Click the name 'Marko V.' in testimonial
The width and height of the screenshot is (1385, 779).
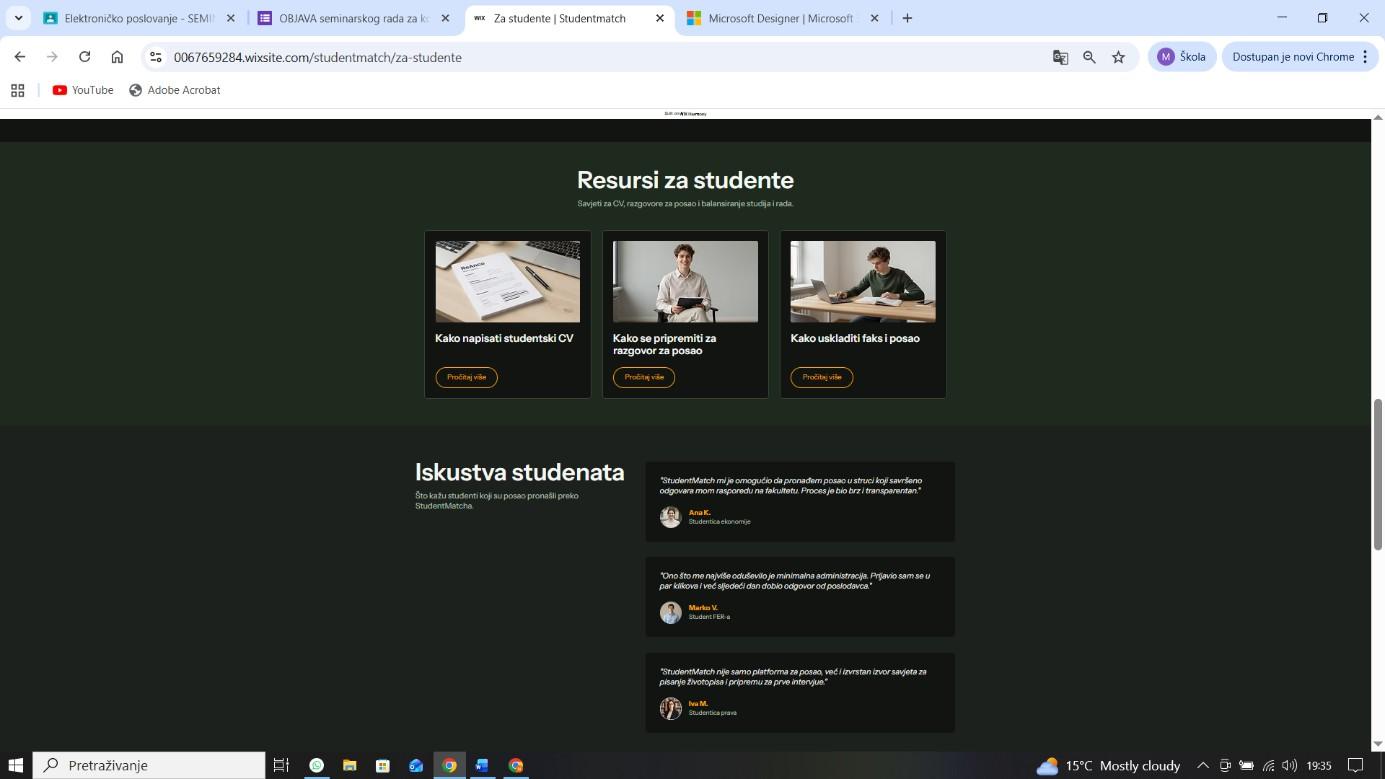(x=703, y=608)
